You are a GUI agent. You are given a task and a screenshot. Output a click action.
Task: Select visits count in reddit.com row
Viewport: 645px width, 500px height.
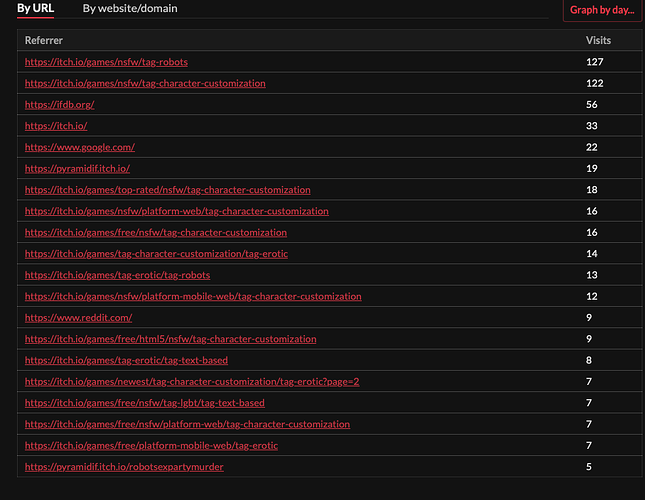pyautogui.click(x=589, y=318)
